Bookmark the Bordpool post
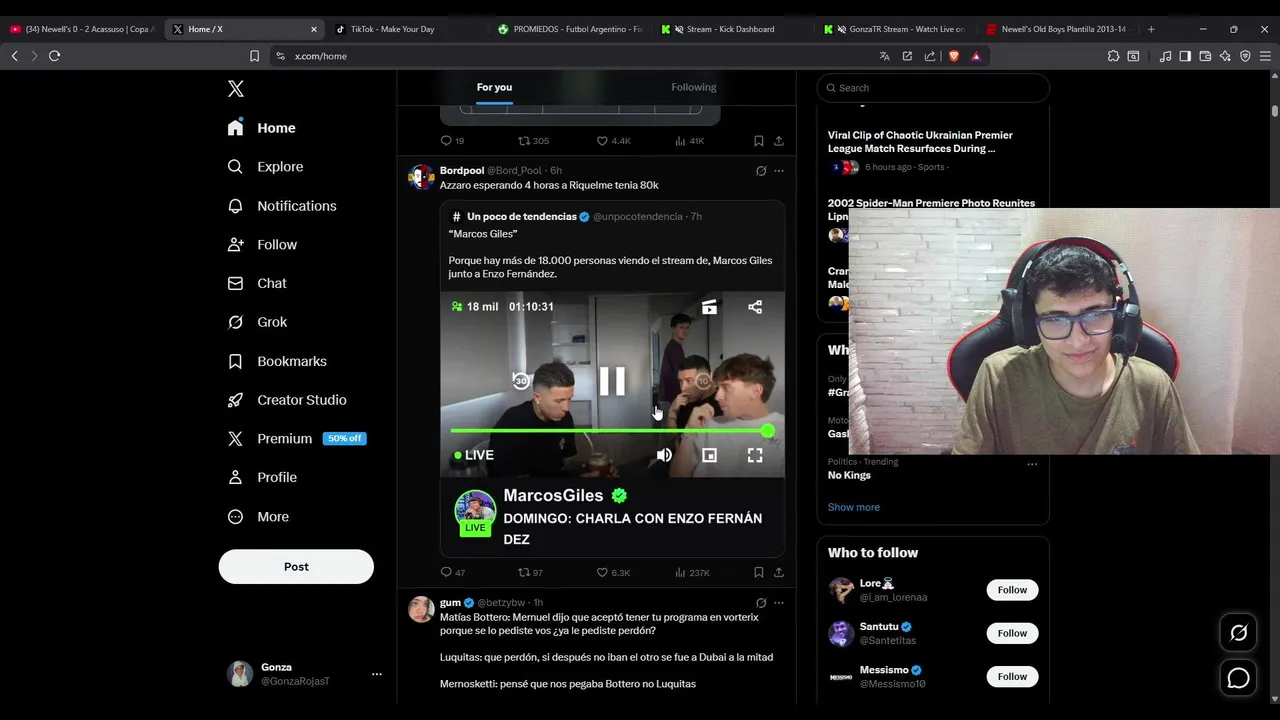1280x720 pixels. (759, 573)
